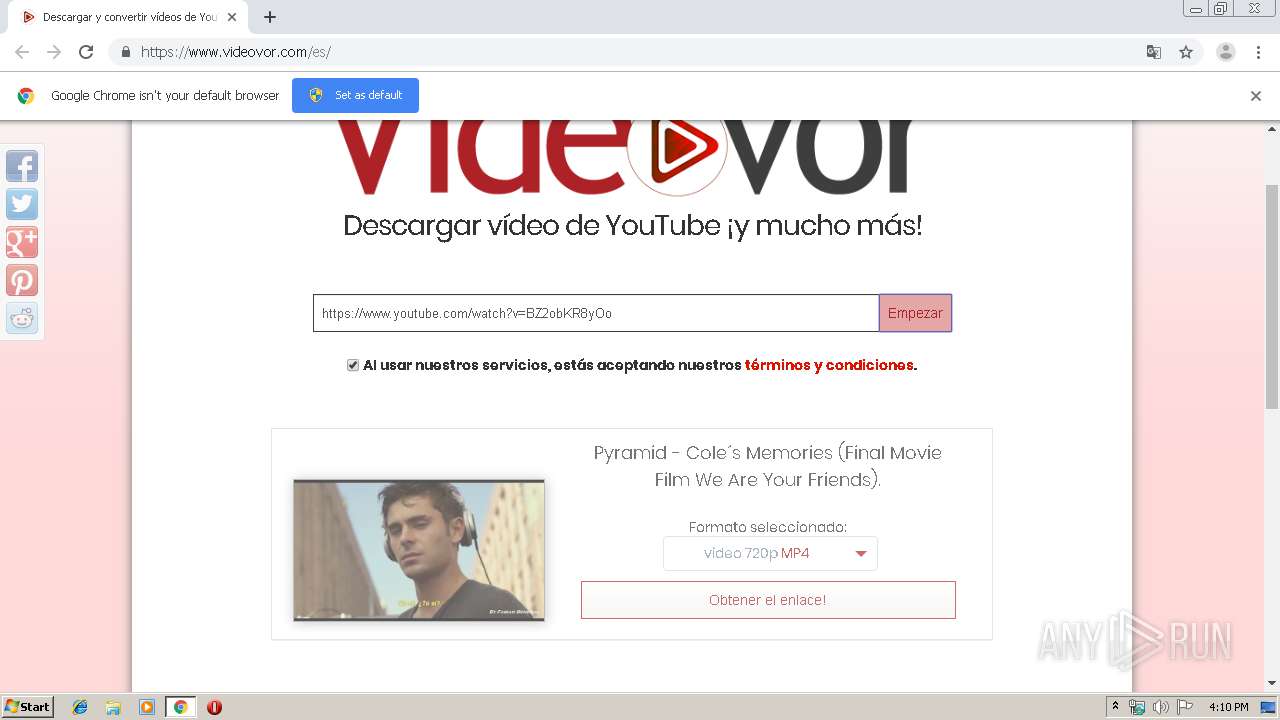Click the Videovor play logo icon
This screenshot has height=720, width=1280.
[677, 148]
